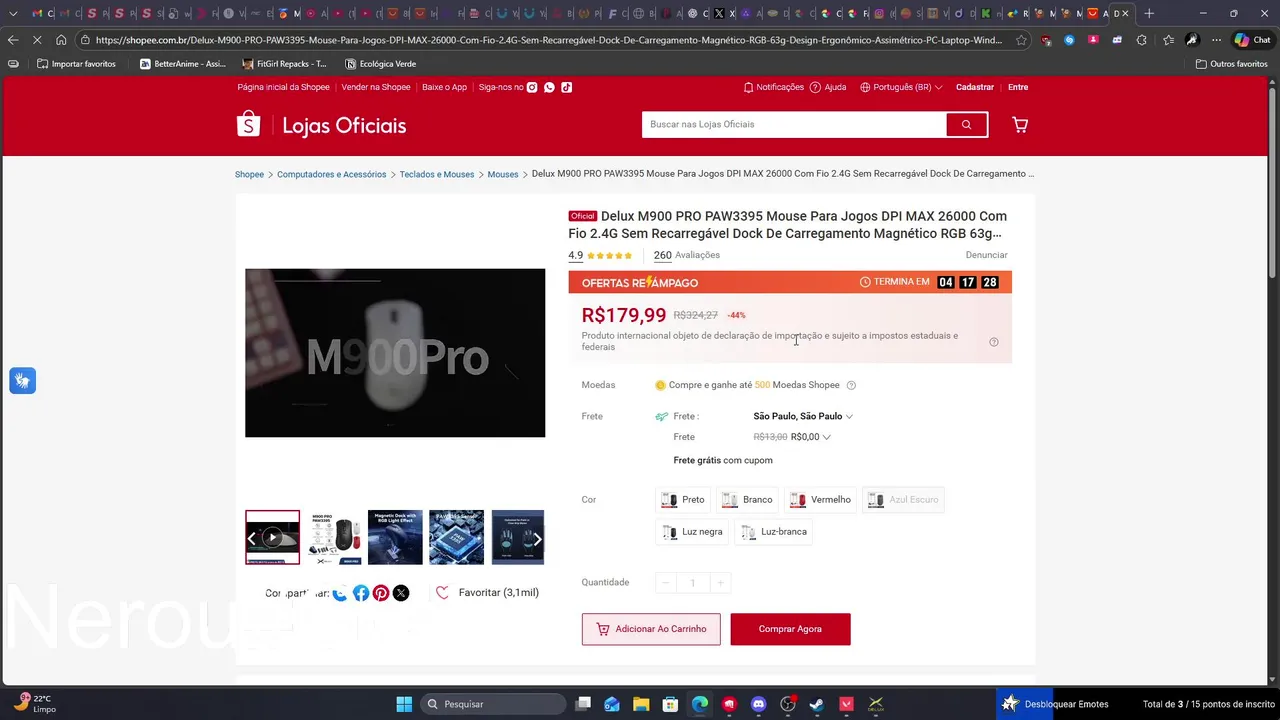Screen dimensions: 1280x720
Task: Share product via Pinterest icon
Action: (381, 593)
